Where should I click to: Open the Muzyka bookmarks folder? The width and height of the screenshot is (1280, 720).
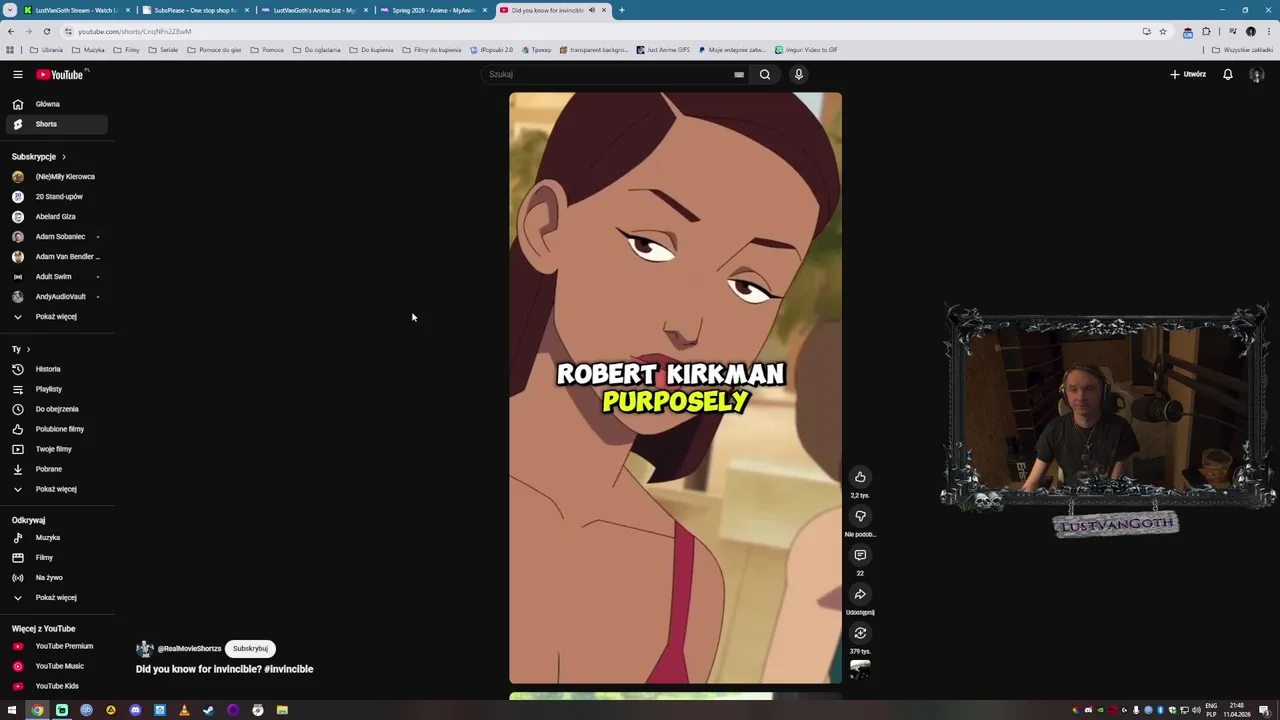click(89, 50)
